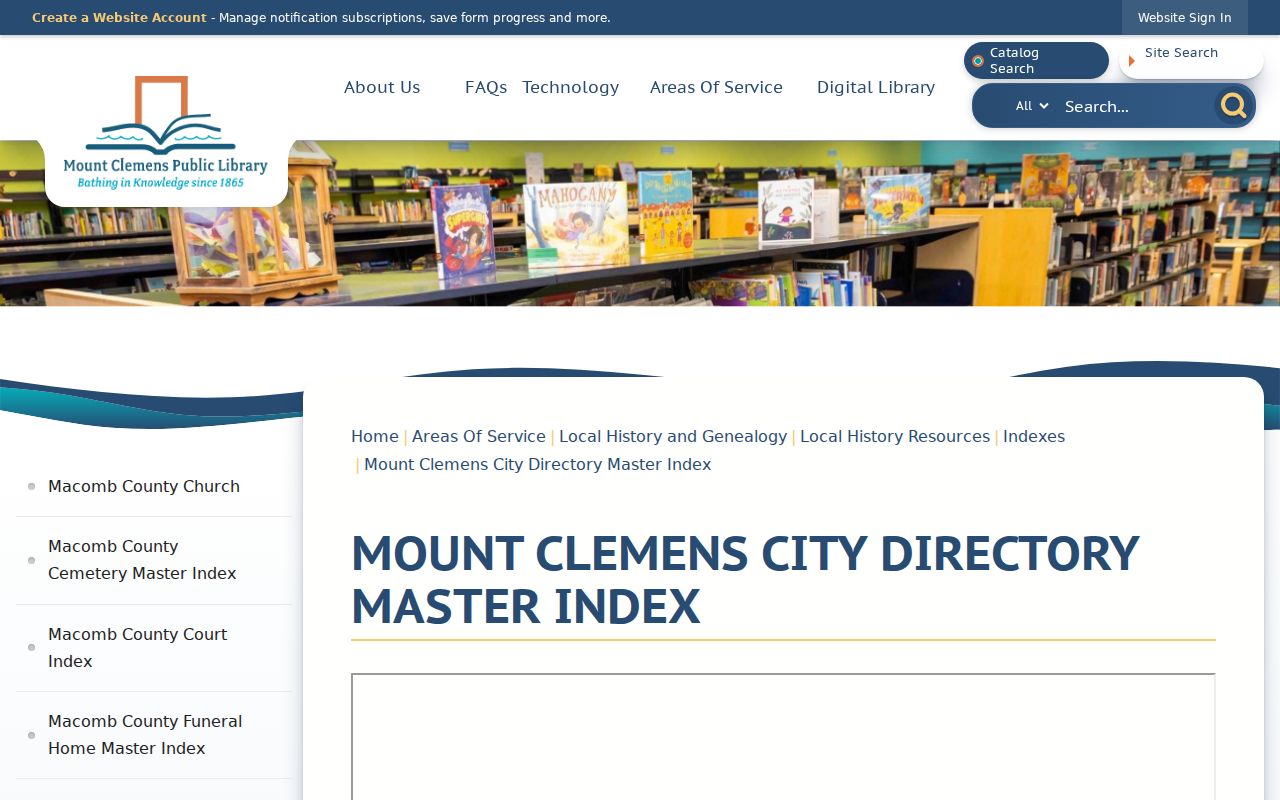Click the magnifying glass search icon
This screenshot has width=1280, height=800.
click(1234, 105)
